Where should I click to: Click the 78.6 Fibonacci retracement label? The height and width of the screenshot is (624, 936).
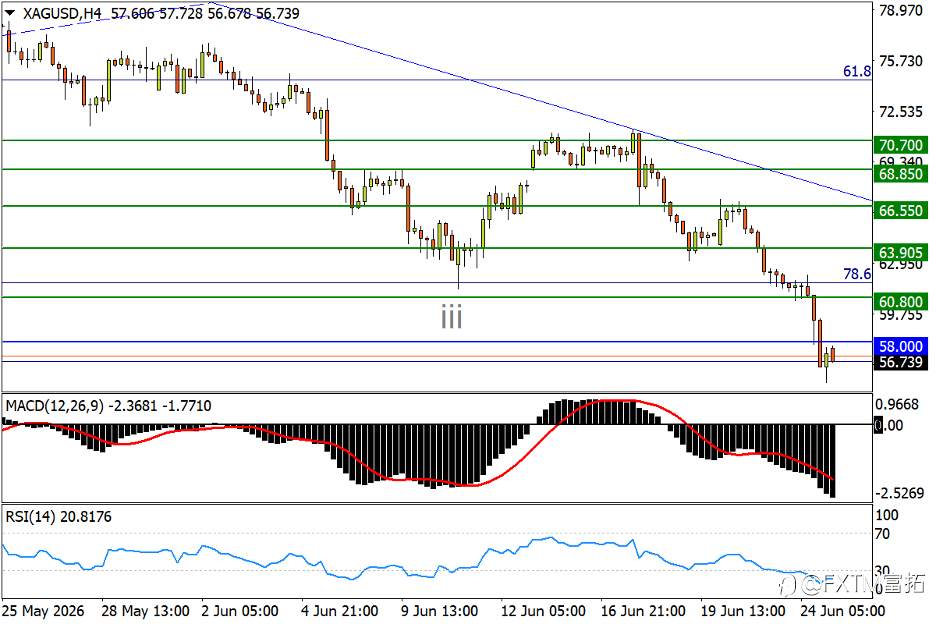tap(857, 274)
